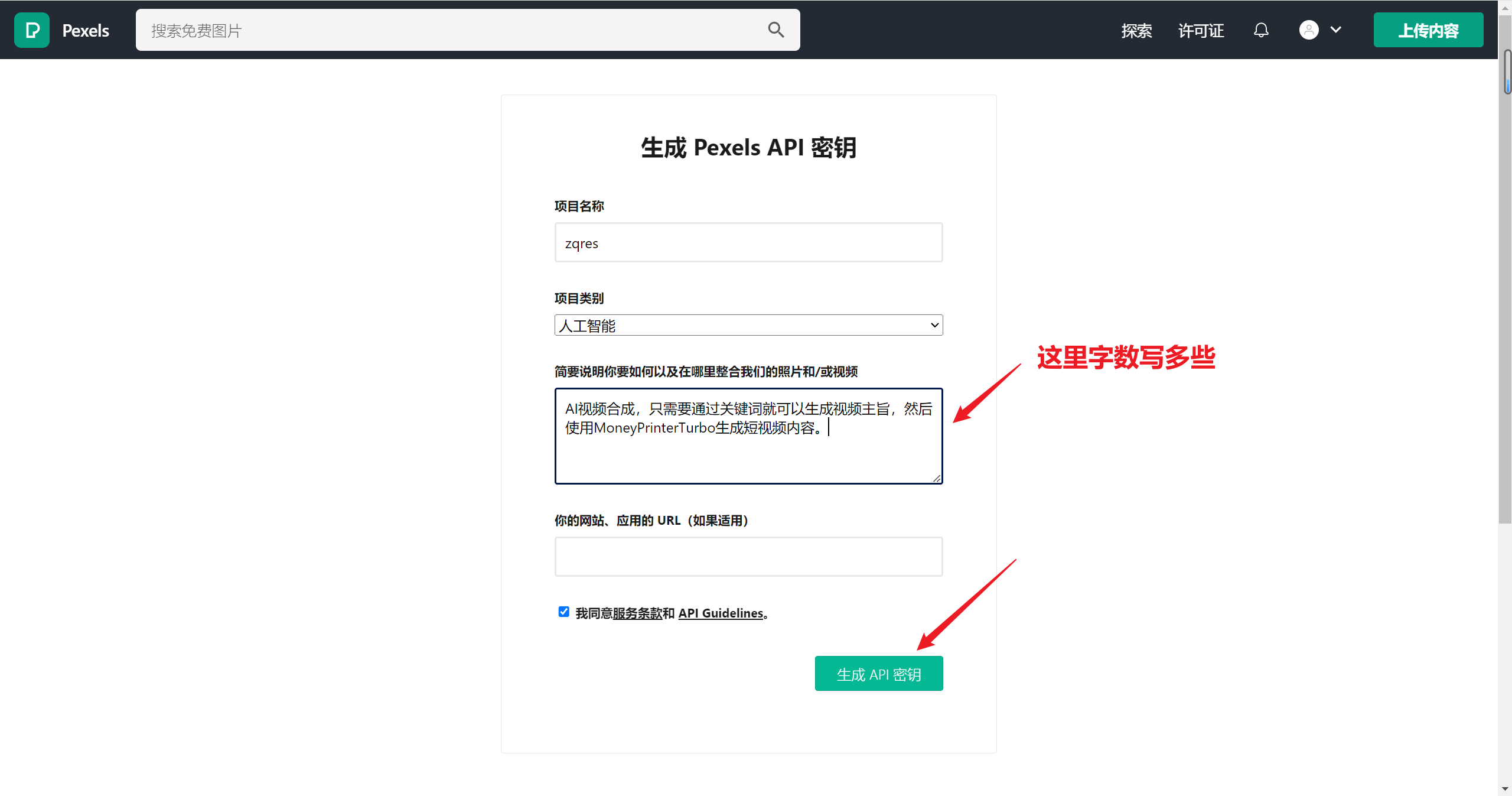The image size is (1512, 796).
Task: Click the 你的网站、应用的 URL label
Action: pyautogui.click(x=651, y=521)
